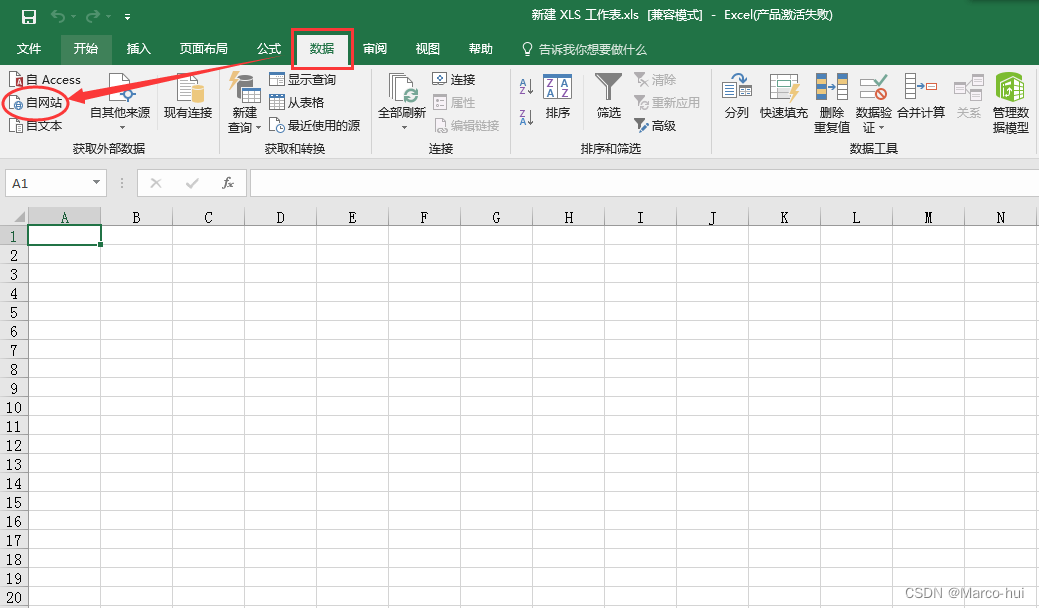Screen dimensions: 1039x608
Task: Switch to the 视图 ribbon tab
Action: pyautogui.click(x=427, y=48)
